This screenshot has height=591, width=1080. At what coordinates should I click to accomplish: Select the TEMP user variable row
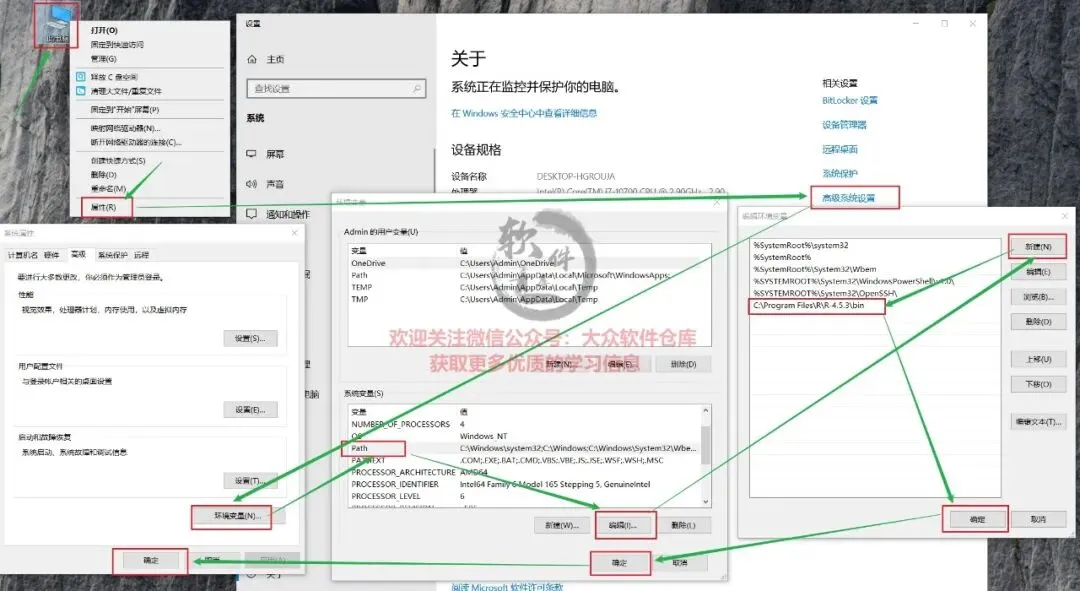coord(529,287)
